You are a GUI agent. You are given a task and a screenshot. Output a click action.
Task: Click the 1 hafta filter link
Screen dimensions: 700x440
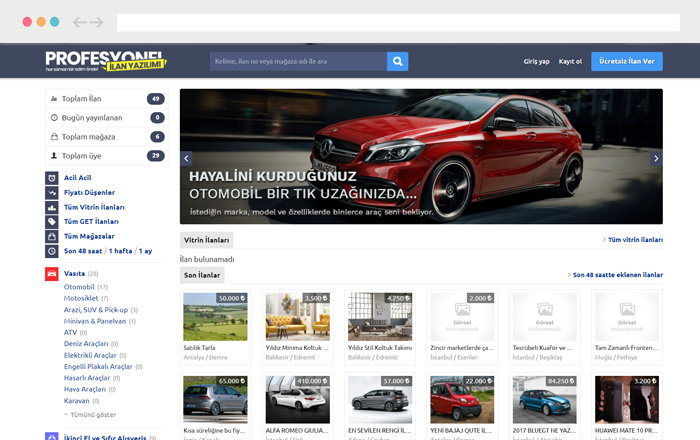click(x=121, y=251)
